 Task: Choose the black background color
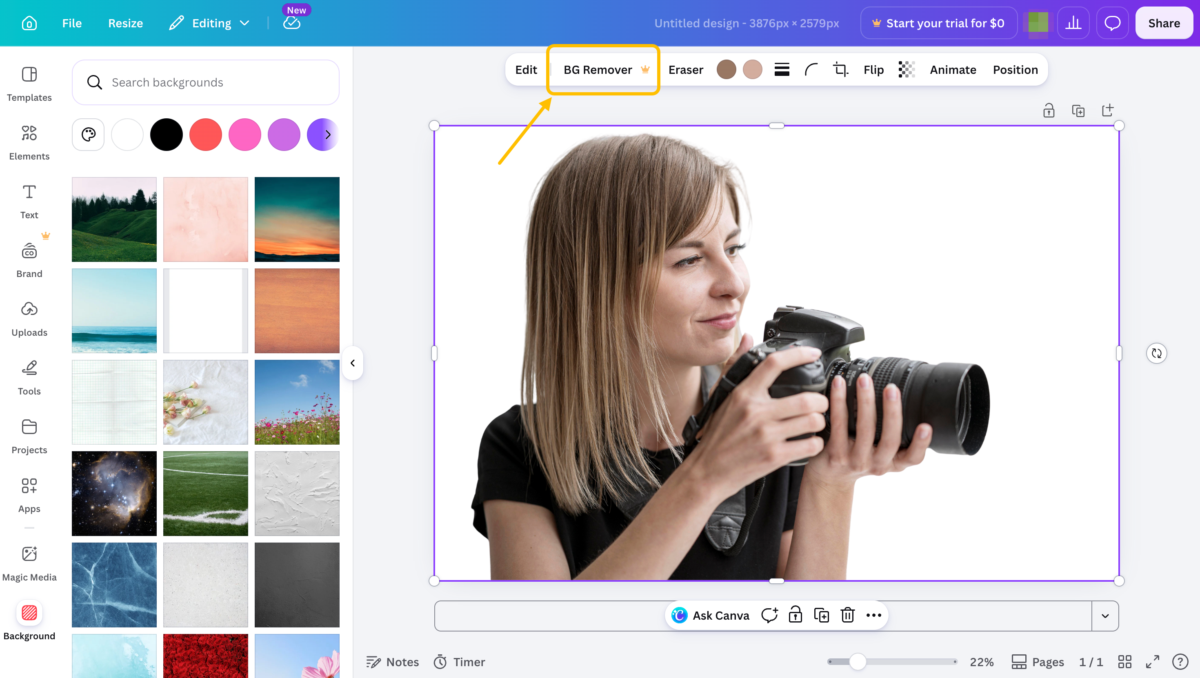[x=166, y=134]
